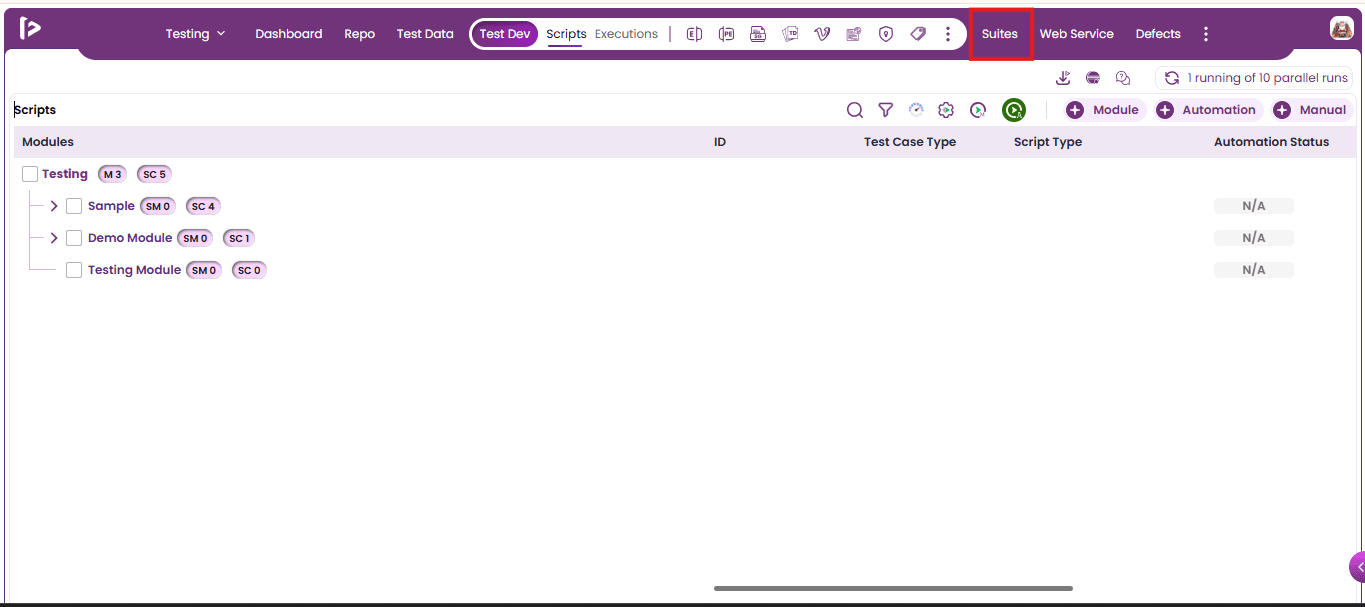The image size is (1365, 607).
Task: Click the plus icon on Module button
Action: 1075,110
